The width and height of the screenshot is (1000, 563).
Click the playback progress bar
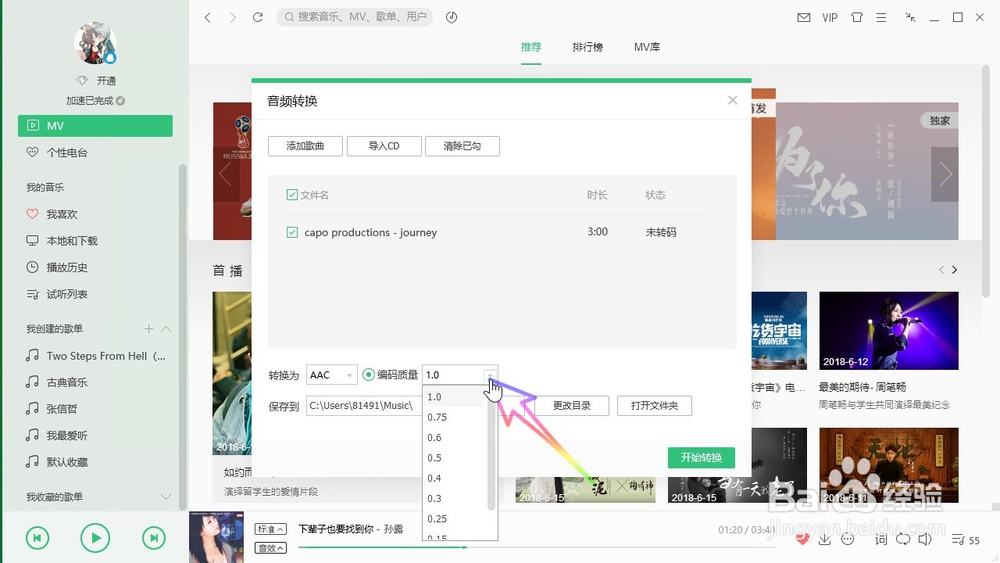click(536, 547)
